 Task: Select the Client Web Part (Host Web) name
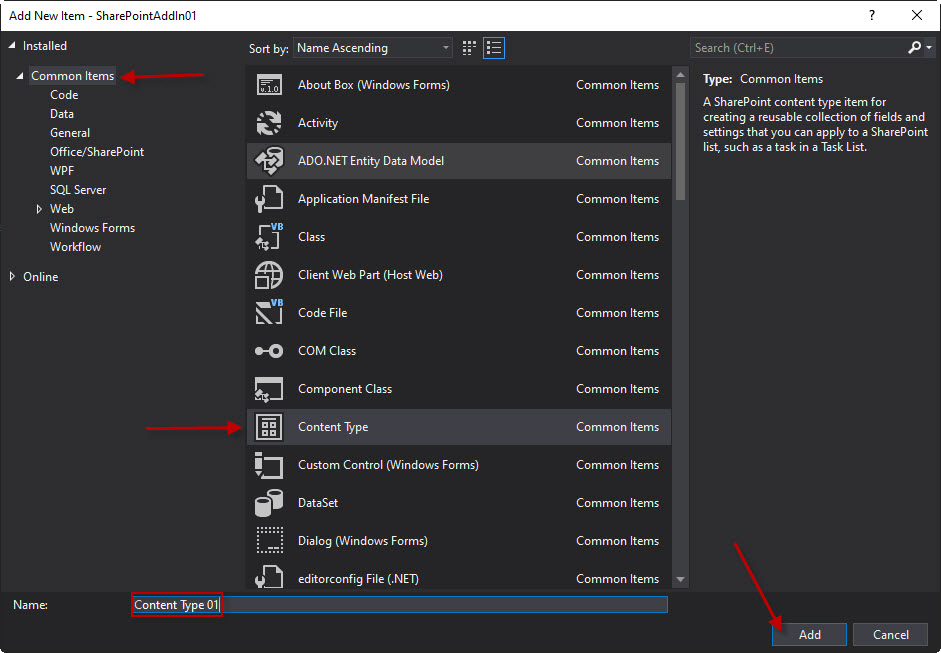(370, 275)
